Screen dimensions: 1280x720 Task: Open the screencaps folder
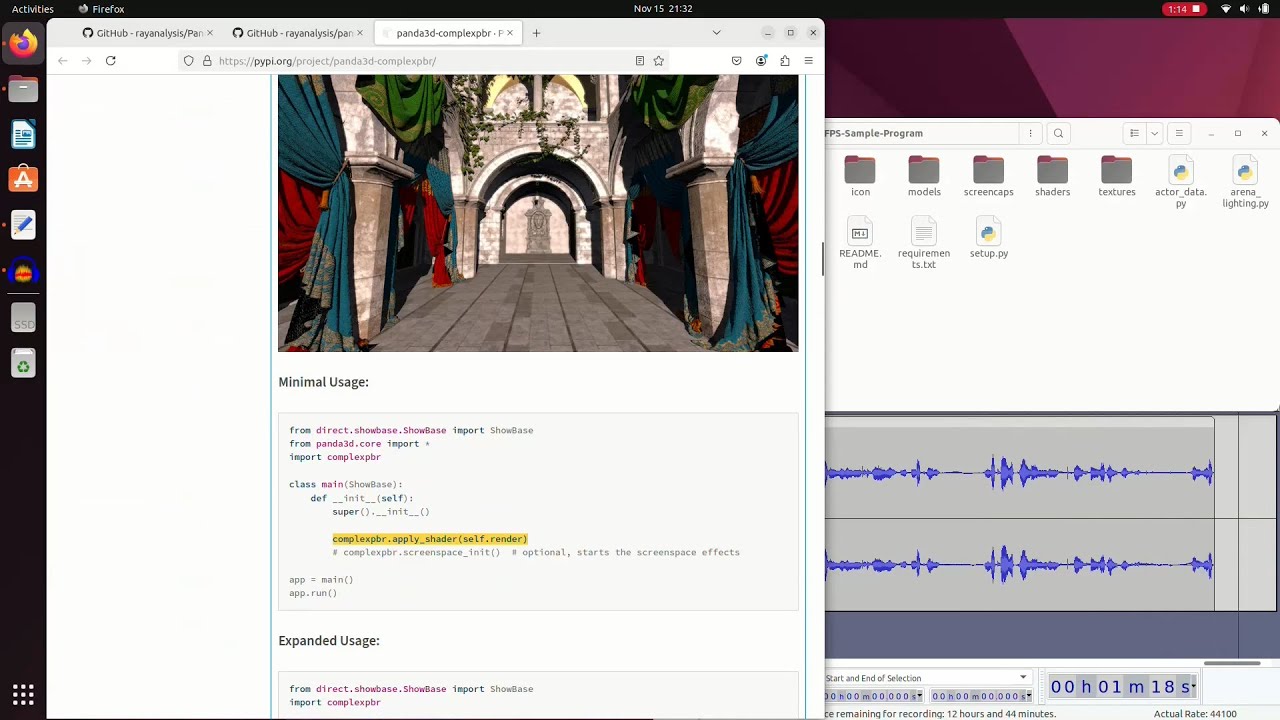(988, 177)
